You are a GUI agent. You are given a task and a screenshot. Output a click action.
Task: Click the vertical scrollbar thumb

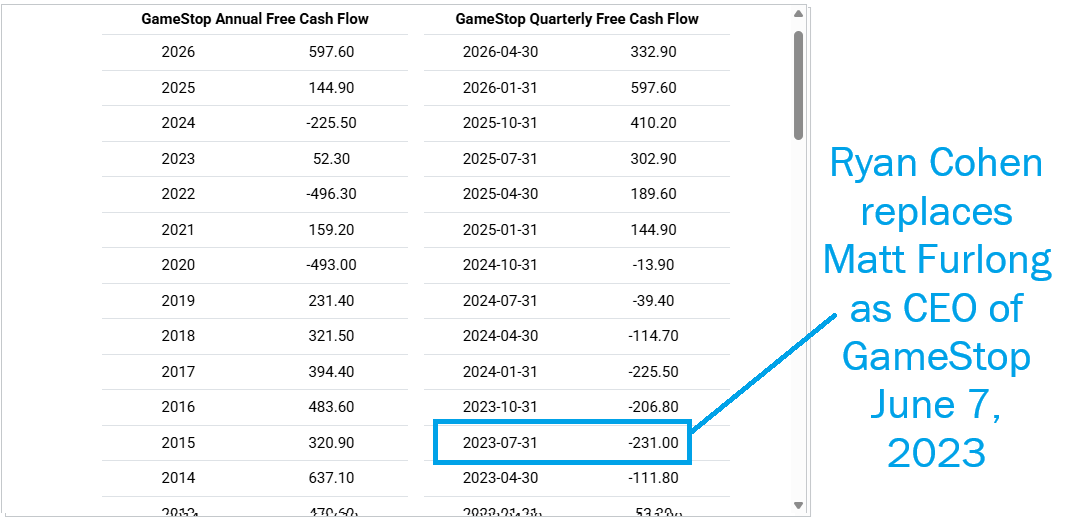click(x=798, y=85)
